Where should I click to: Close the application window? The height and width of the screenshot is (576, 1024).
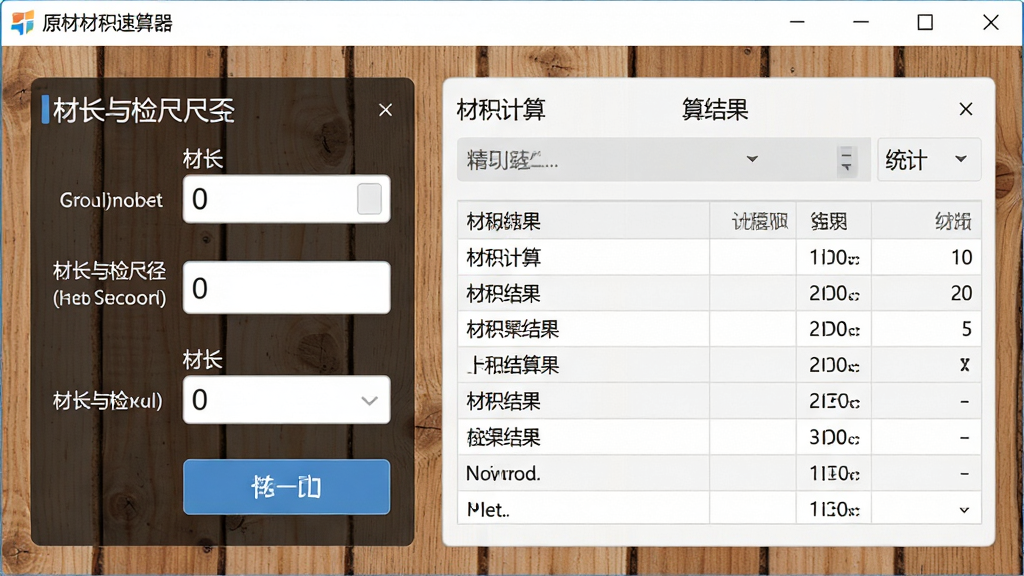coord(991,23)
